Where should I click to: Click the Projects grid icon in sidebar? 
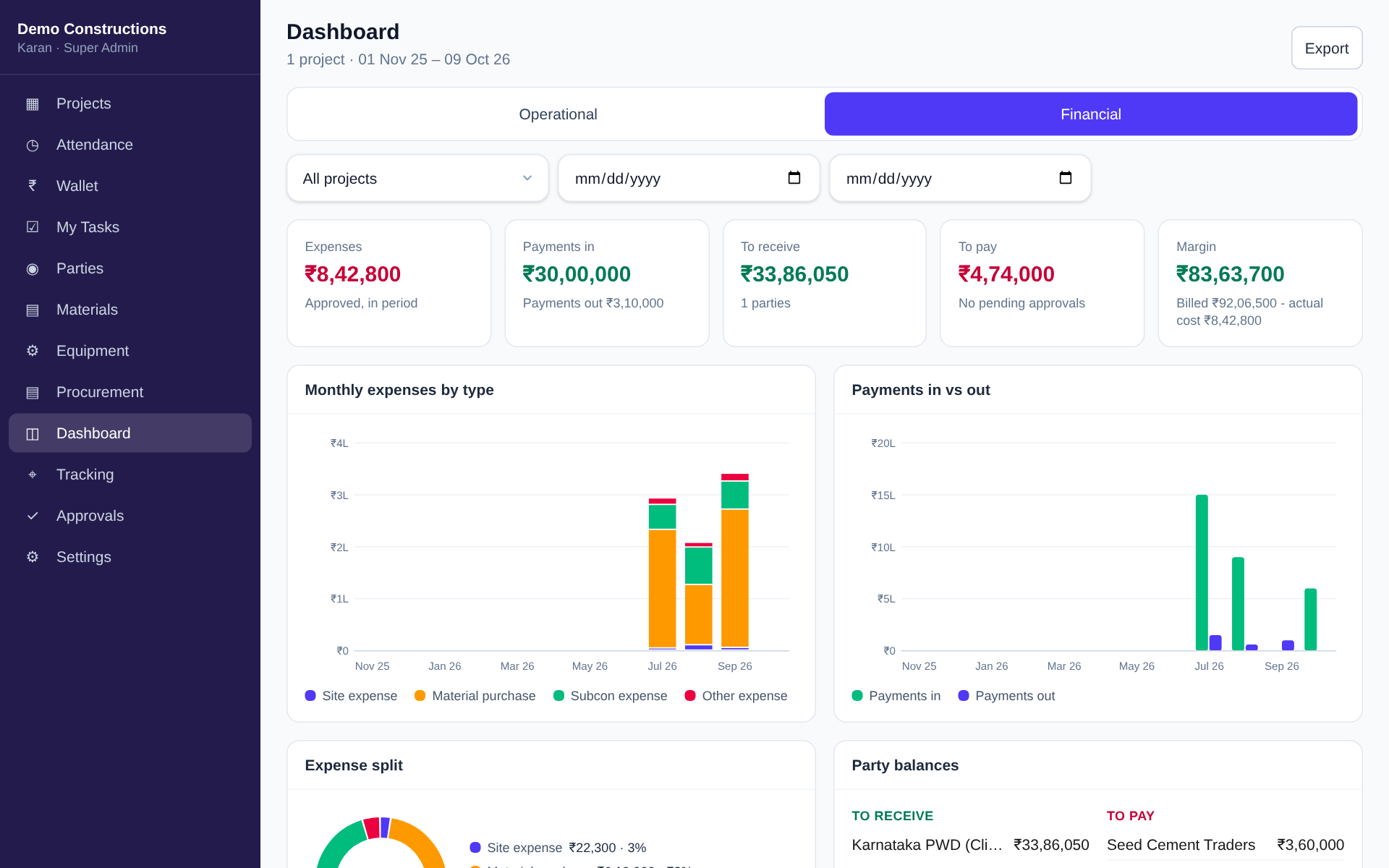[x=33, y=103]
